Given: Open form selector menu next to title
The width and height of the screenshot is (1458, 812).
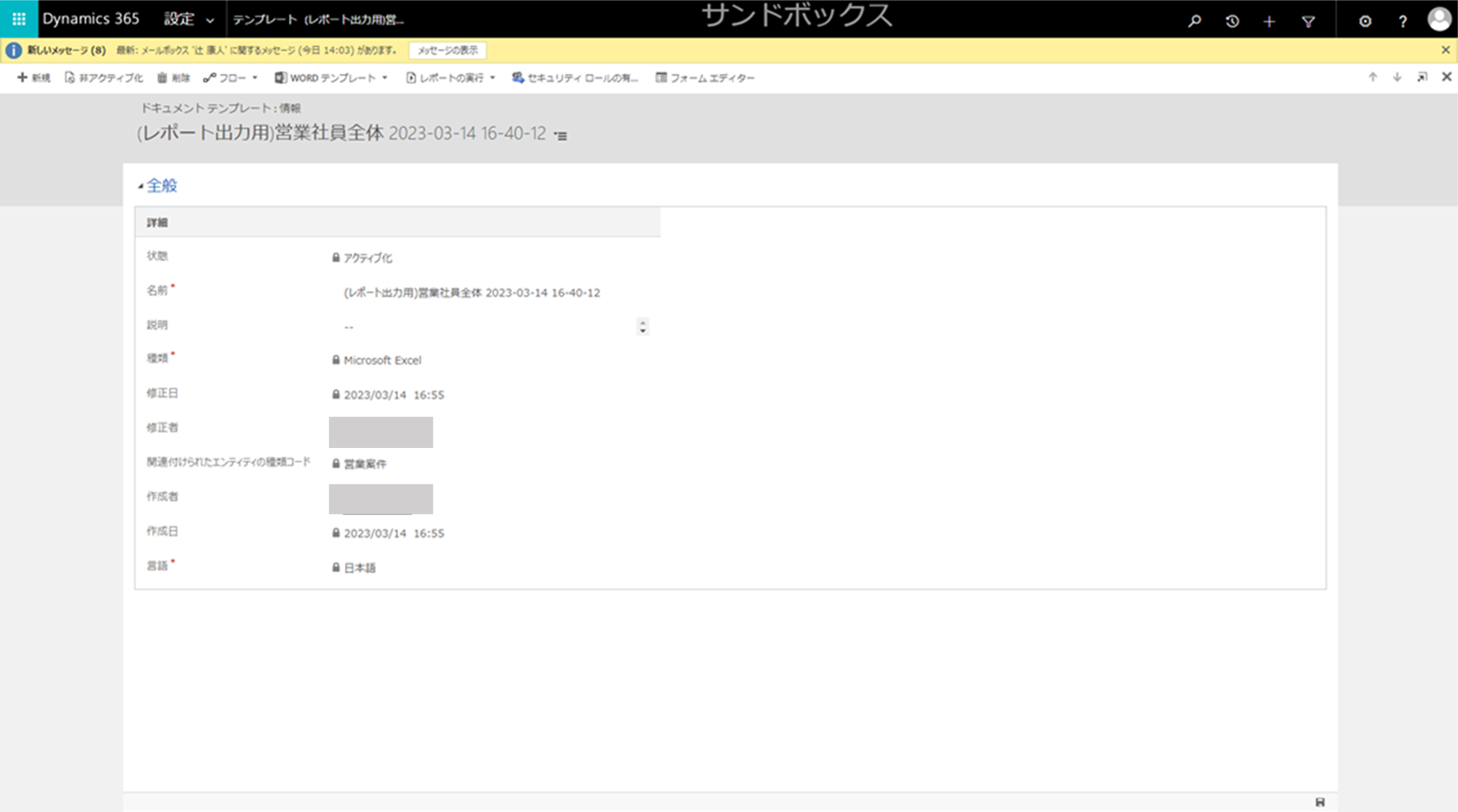Looking at the screenshot, I should 561,135.
